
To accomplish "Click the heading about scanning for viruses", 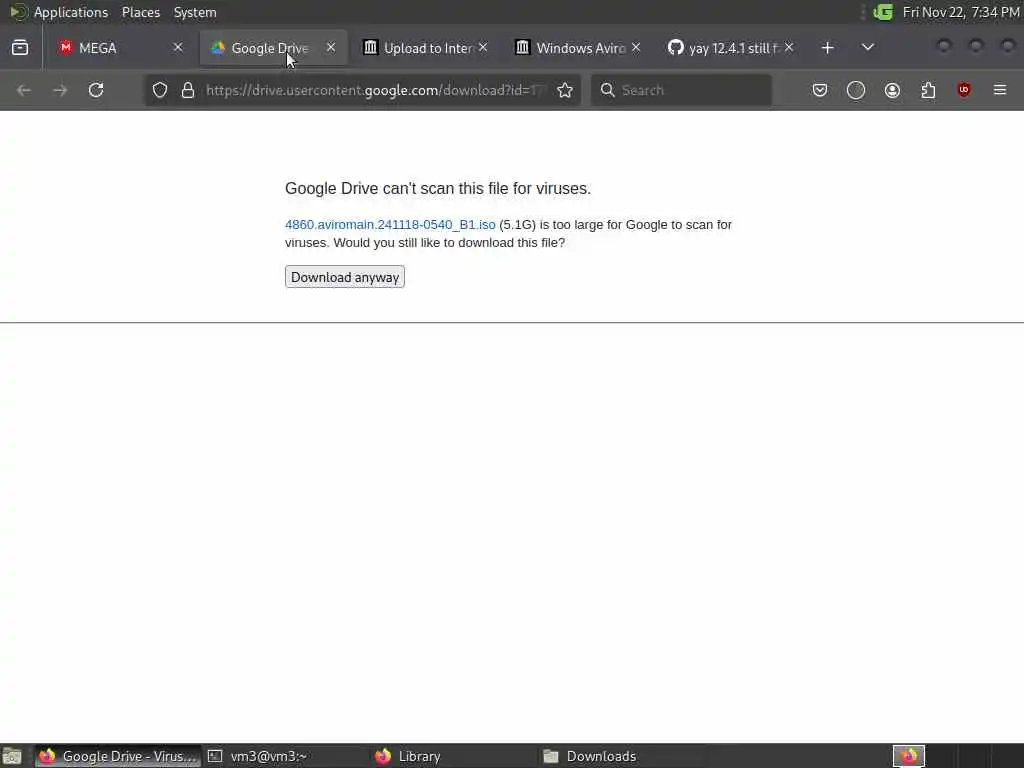I will click(438, 189).
